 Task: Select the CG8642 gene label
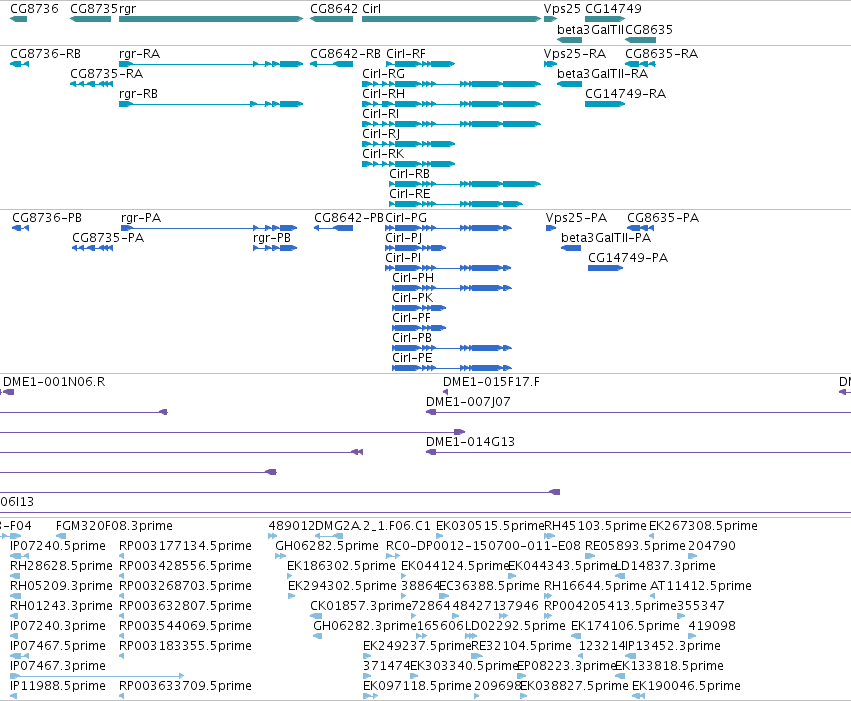[x=334, y=9]
